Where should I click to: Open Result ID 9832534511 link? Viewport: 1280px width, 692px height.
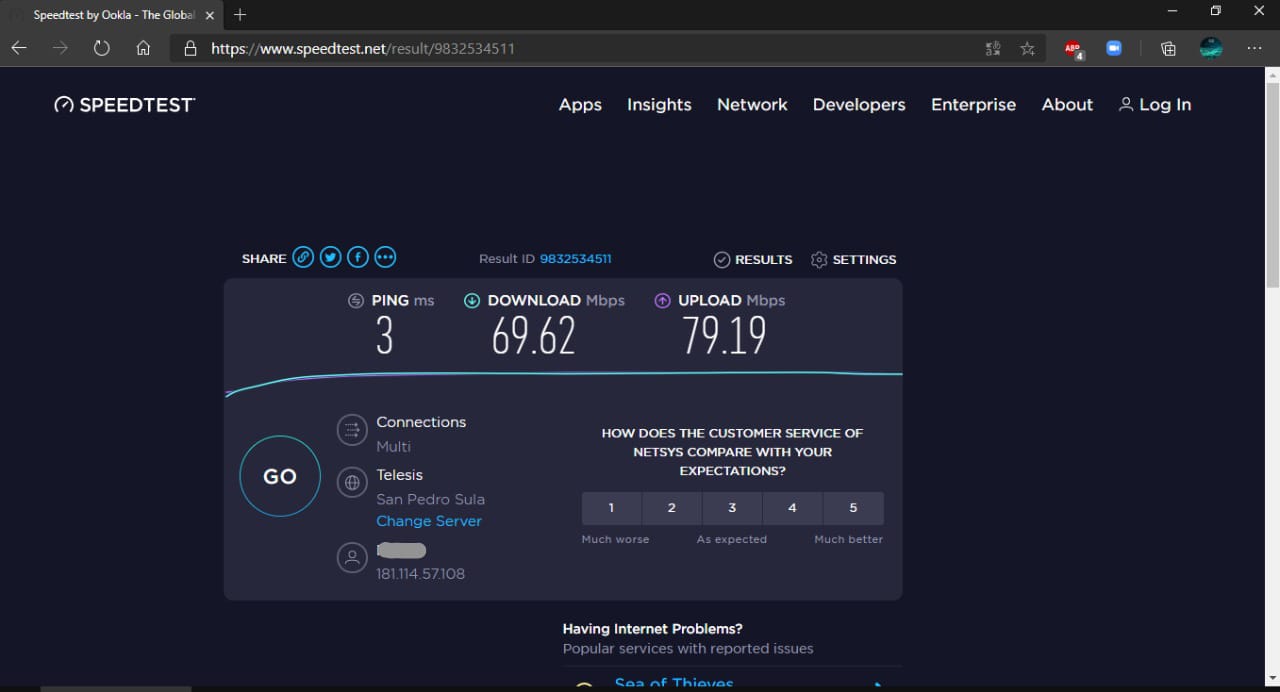pos(575,259)
